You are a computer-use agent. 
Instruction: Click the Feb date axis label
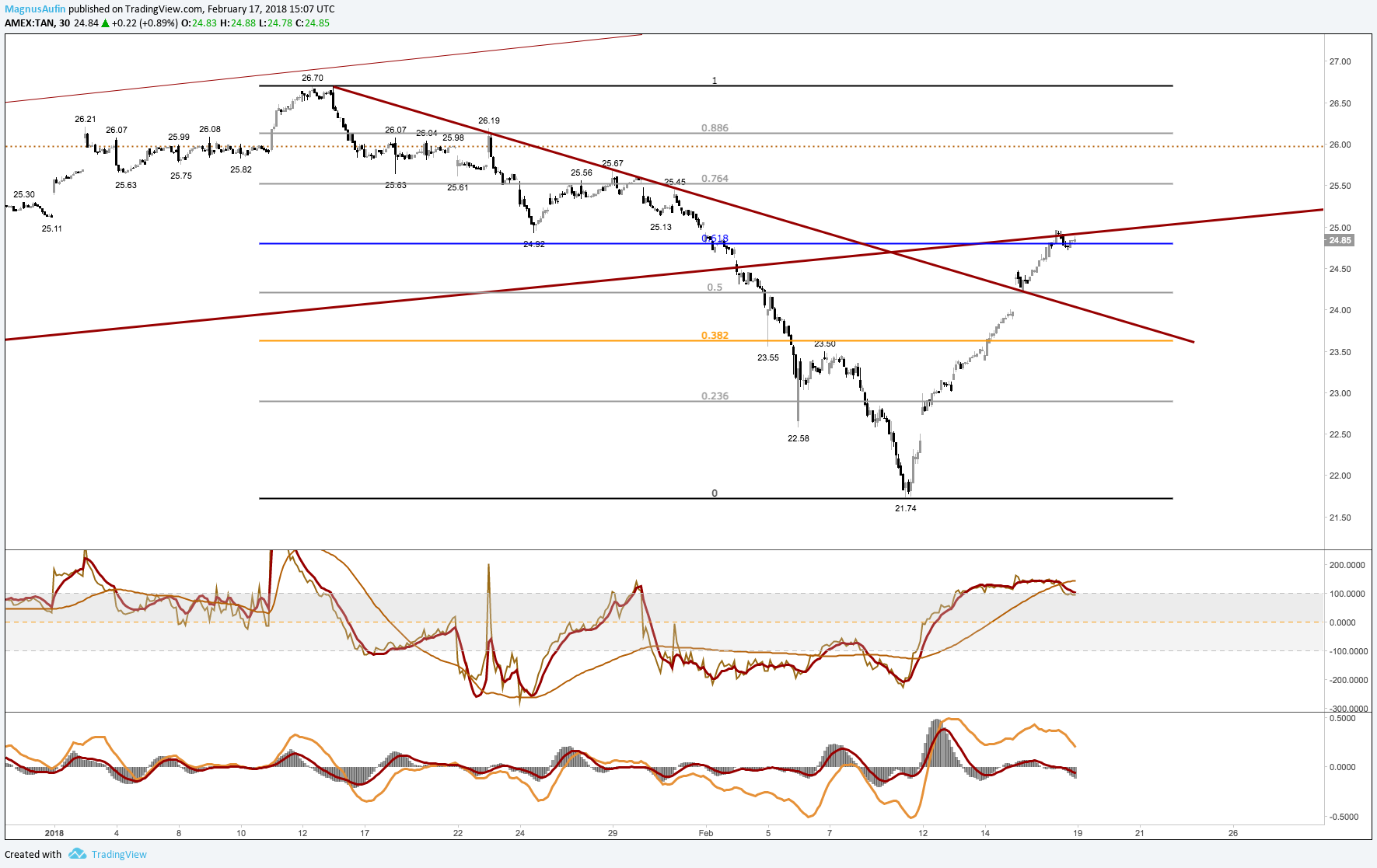(x=706, y=833)
